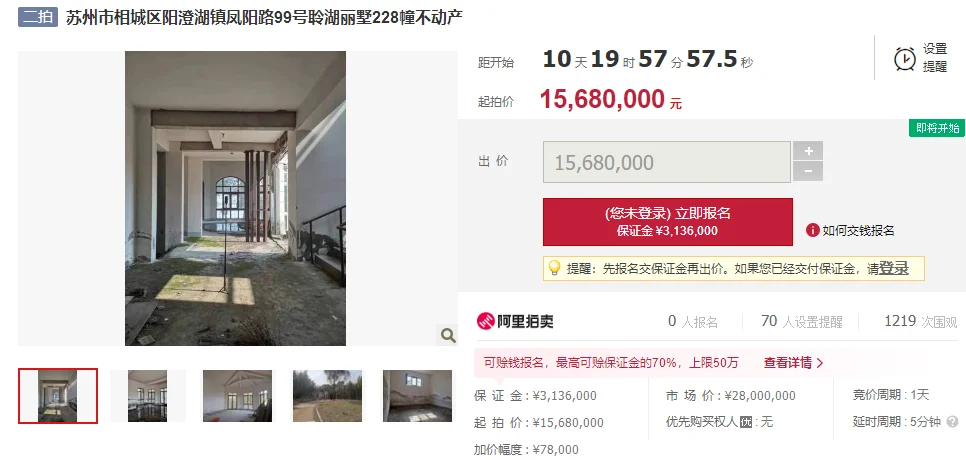Click the help question icon beside 延时周期
The width and height of the screenshot is (966, 460).
tap(952, 422)
